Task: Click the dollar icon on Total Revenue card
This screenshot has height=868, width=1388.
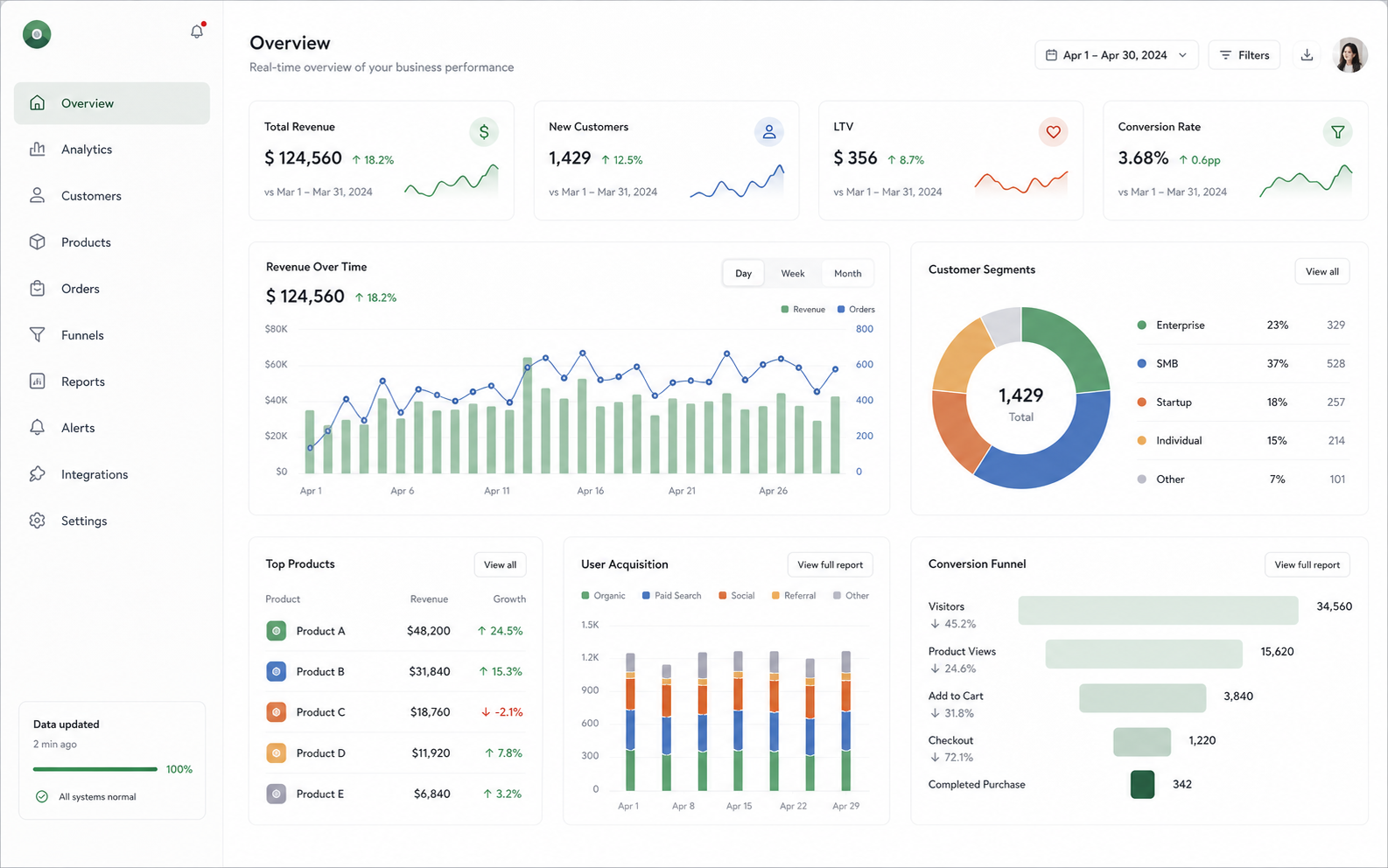Action: coord(484,132)
